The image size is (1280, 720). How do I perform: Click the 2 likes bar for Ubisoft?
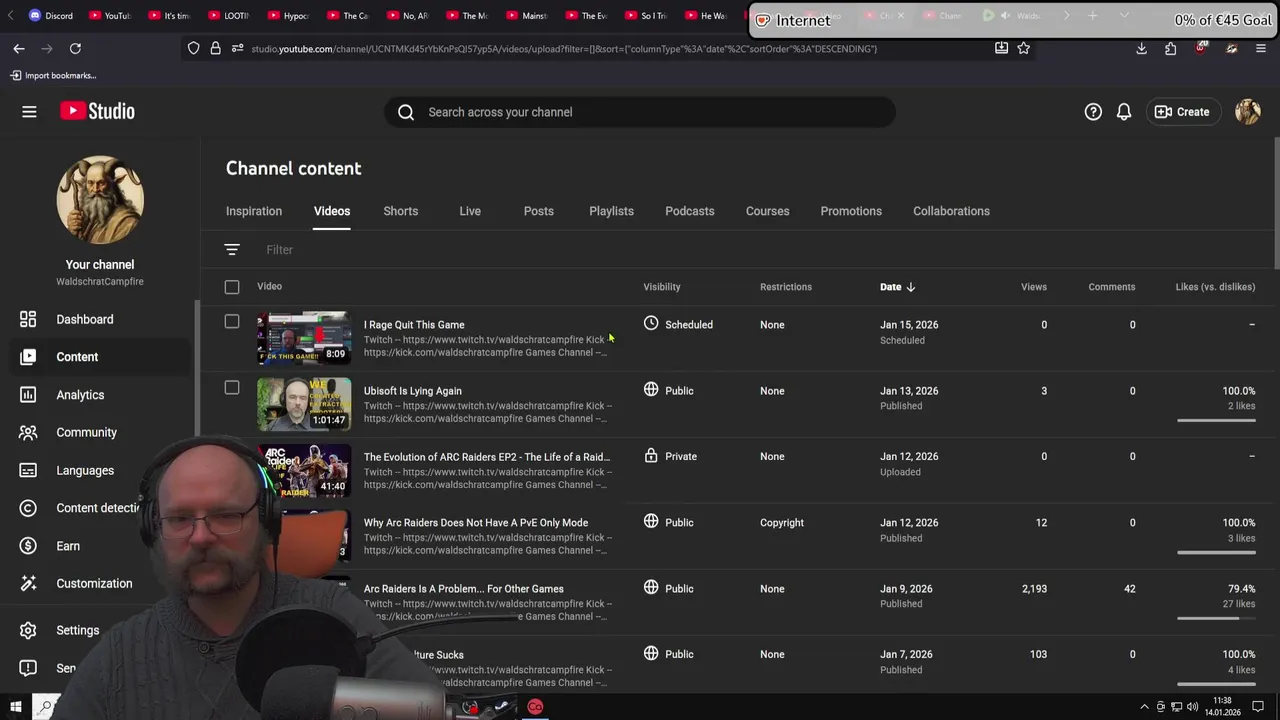tap(1216, 420)
